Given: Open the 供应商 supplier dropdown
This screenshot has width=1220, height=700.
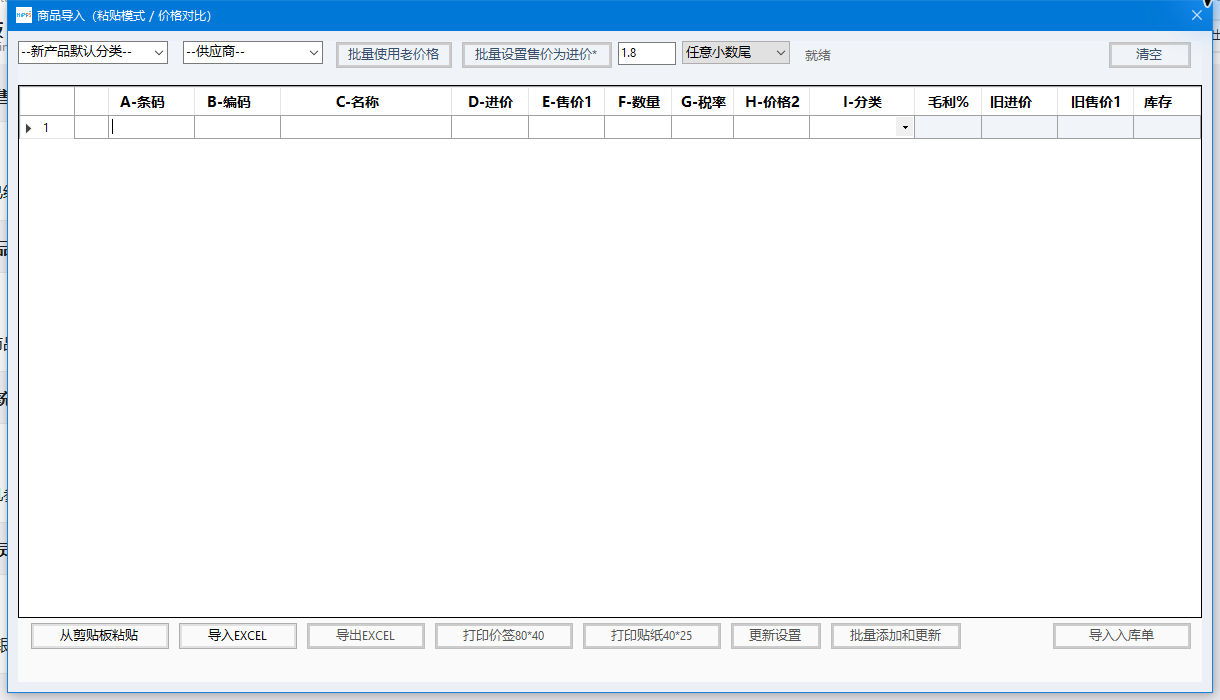Looking at the screenshot, I should click(253, 52).
